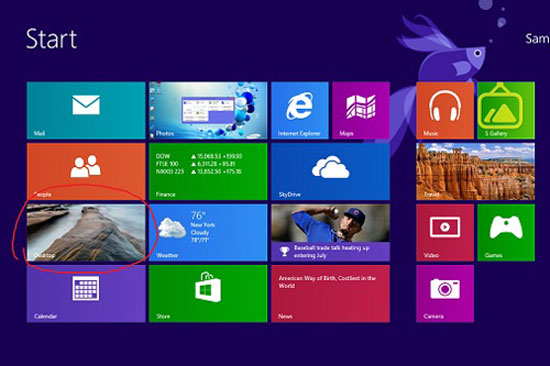Screen dimensions: 550x366
Task: Click the Start heading text
Action: [x=52, y=39]
